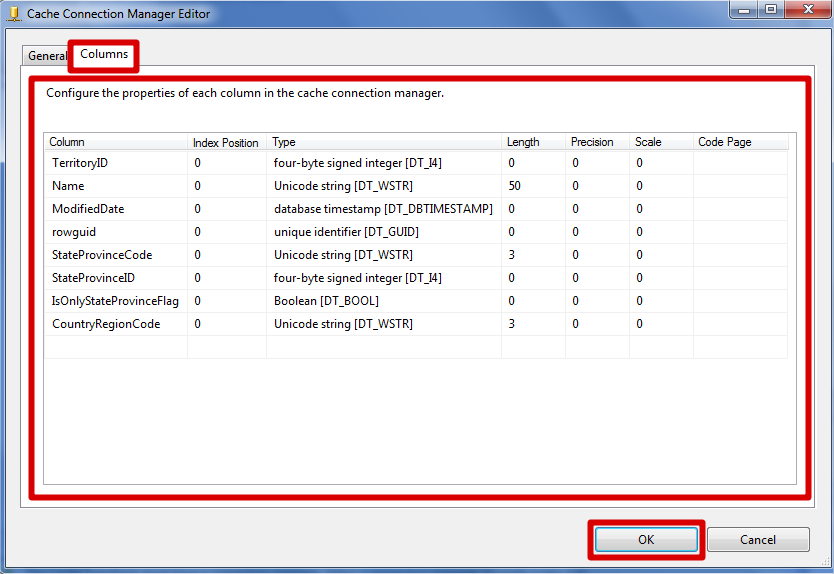Click the Cache Connection Manager title bar icon
Screen dimensions: 834x574
pyautogui.click(x=14, y=14)
